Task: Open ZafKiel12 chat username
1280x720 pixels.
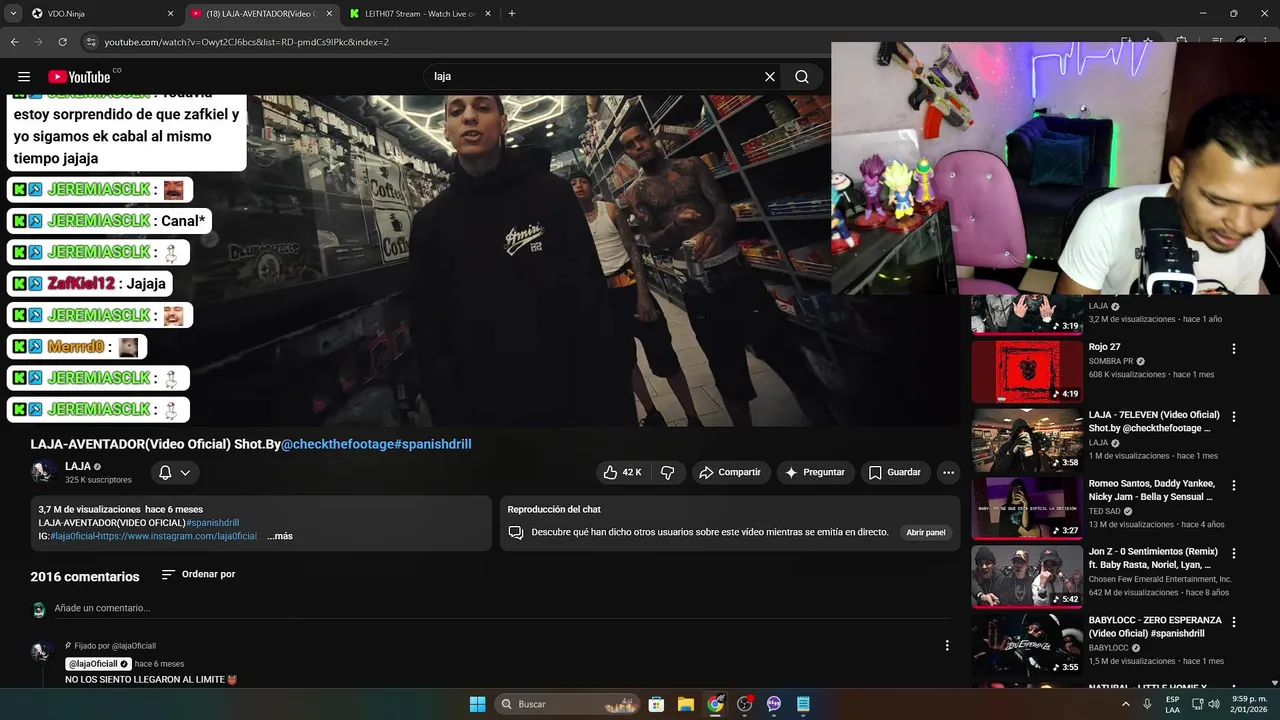Action: (81, 284)
